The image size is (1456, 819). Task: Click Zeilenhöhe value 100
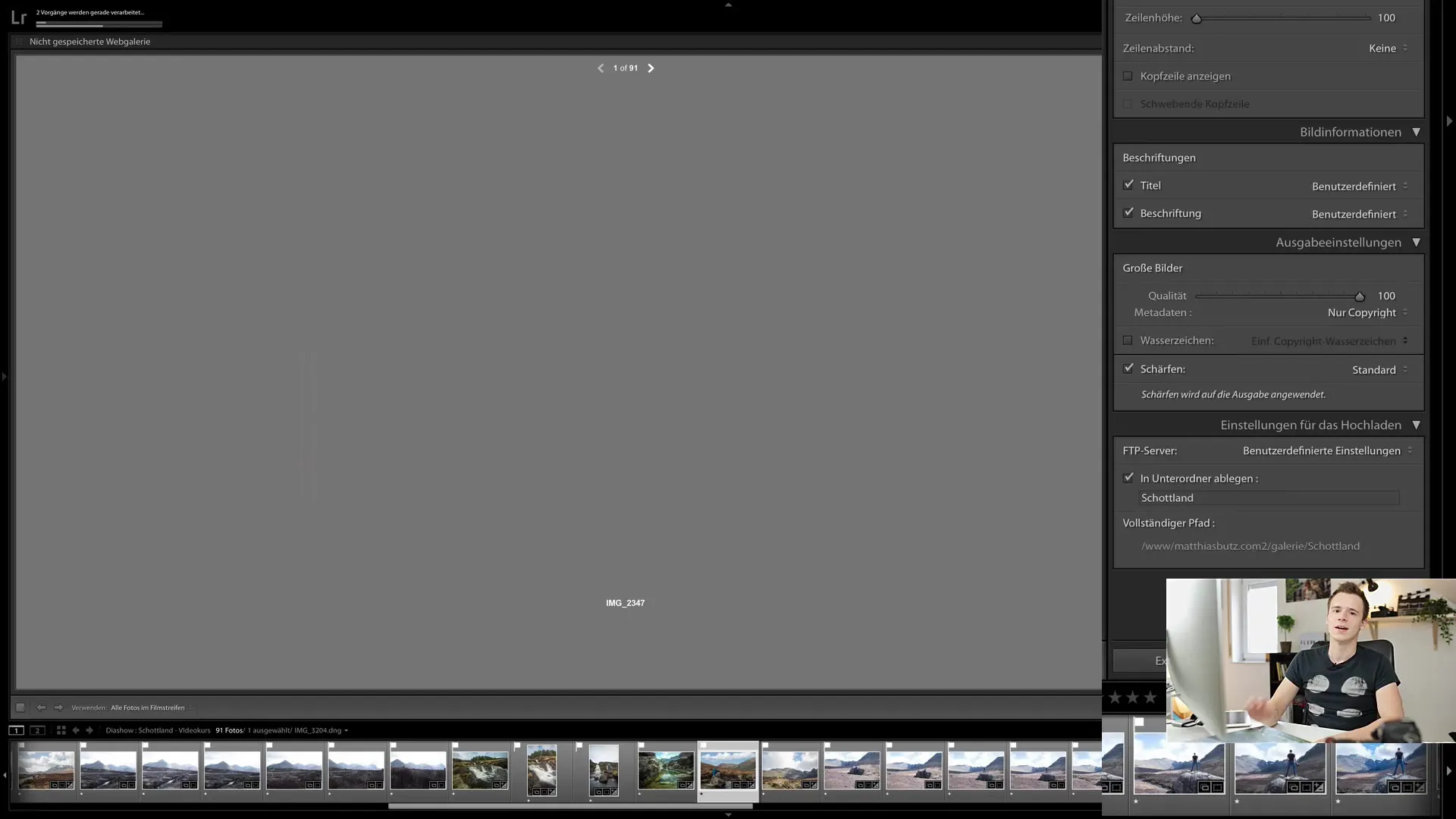(x=1386, y=18)
